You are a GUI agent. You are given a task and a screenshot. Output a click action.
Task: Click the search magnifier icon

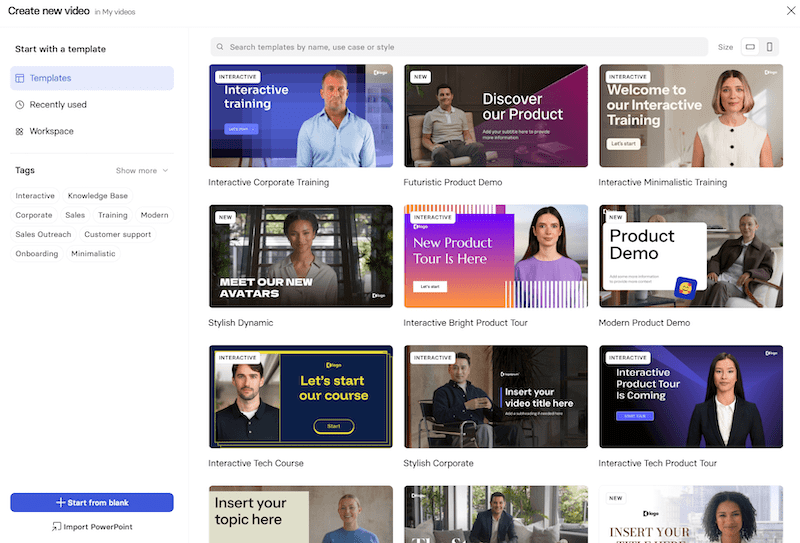coord(220,47)
